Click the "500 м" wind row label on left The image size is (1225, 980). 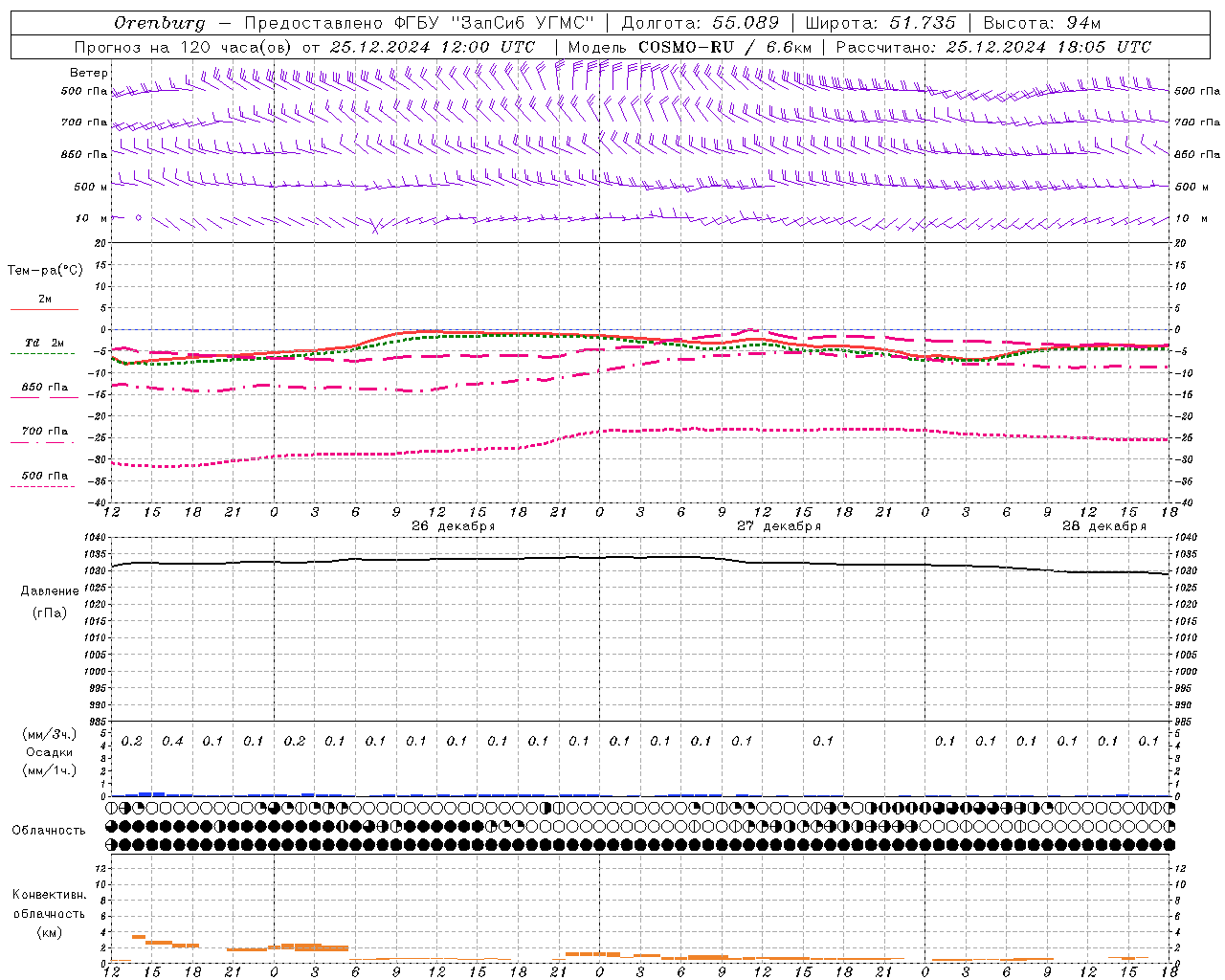(91, 187)
